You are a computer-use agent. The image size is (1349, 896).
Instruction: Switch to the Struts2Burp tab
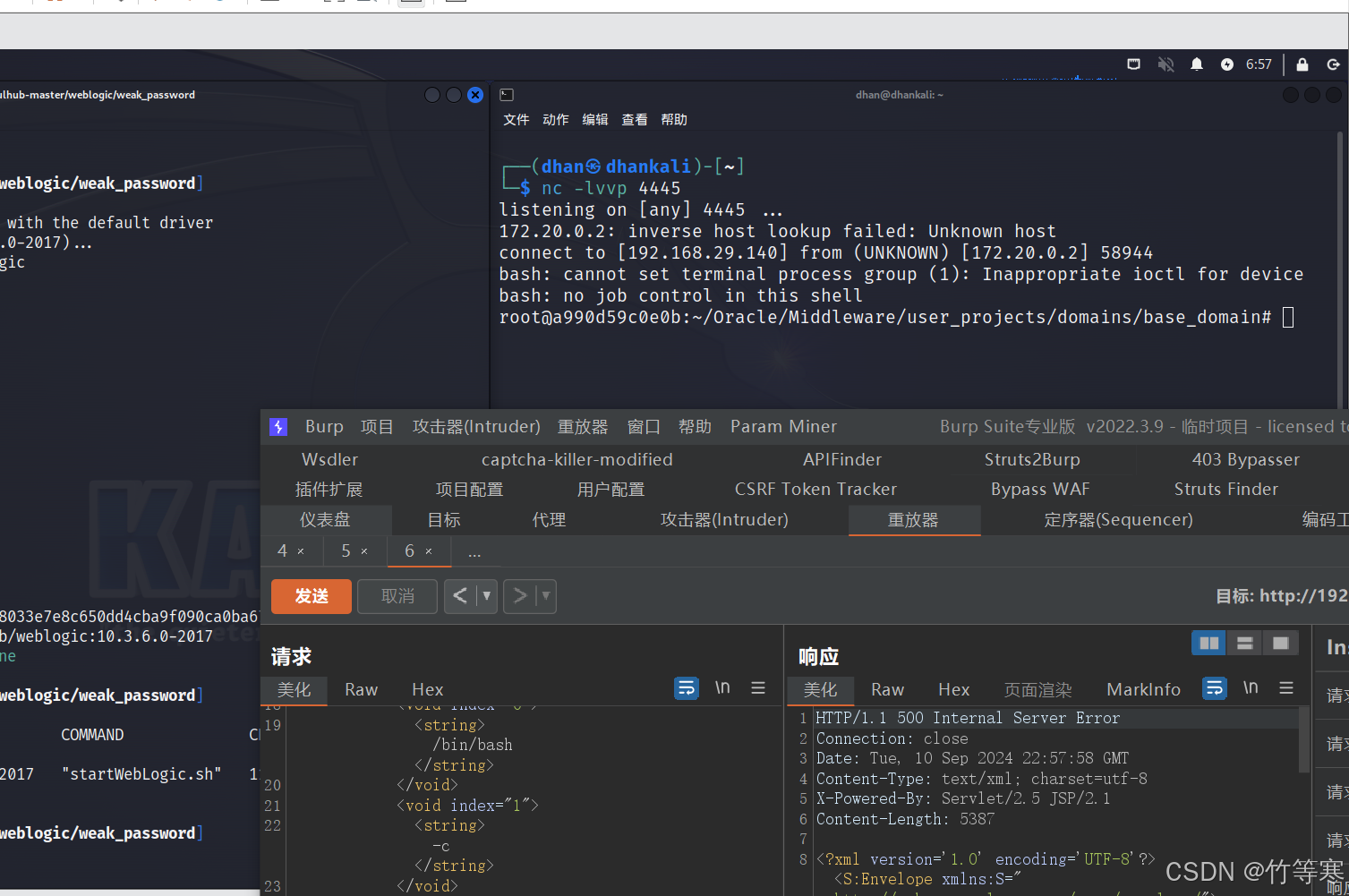click(x=1032, y=460)
